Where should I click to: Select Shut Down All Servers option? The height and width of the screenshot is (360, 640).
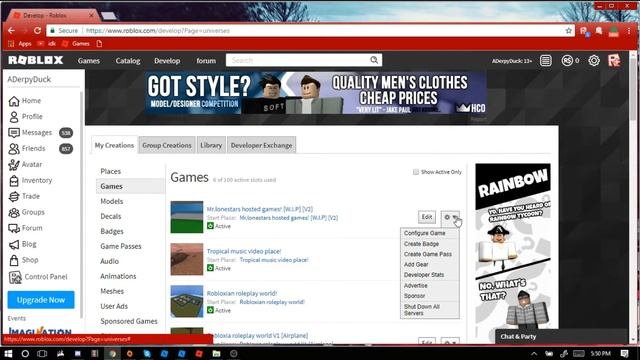(x=430, y=310)
